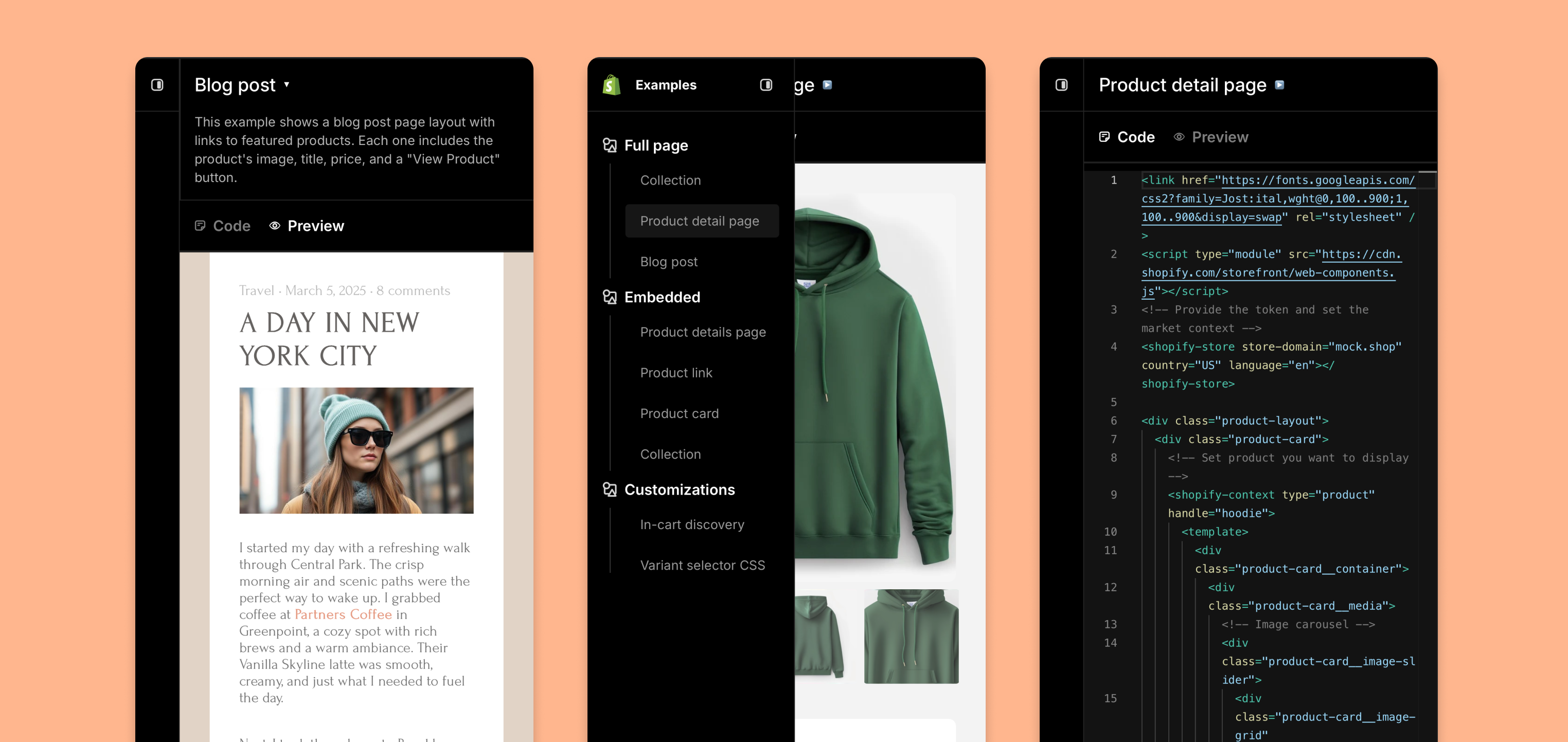Select Preview tab in Product detail panel
Image resolution: width=1568 pixels, height=742 pixels.
(1210, 137)
